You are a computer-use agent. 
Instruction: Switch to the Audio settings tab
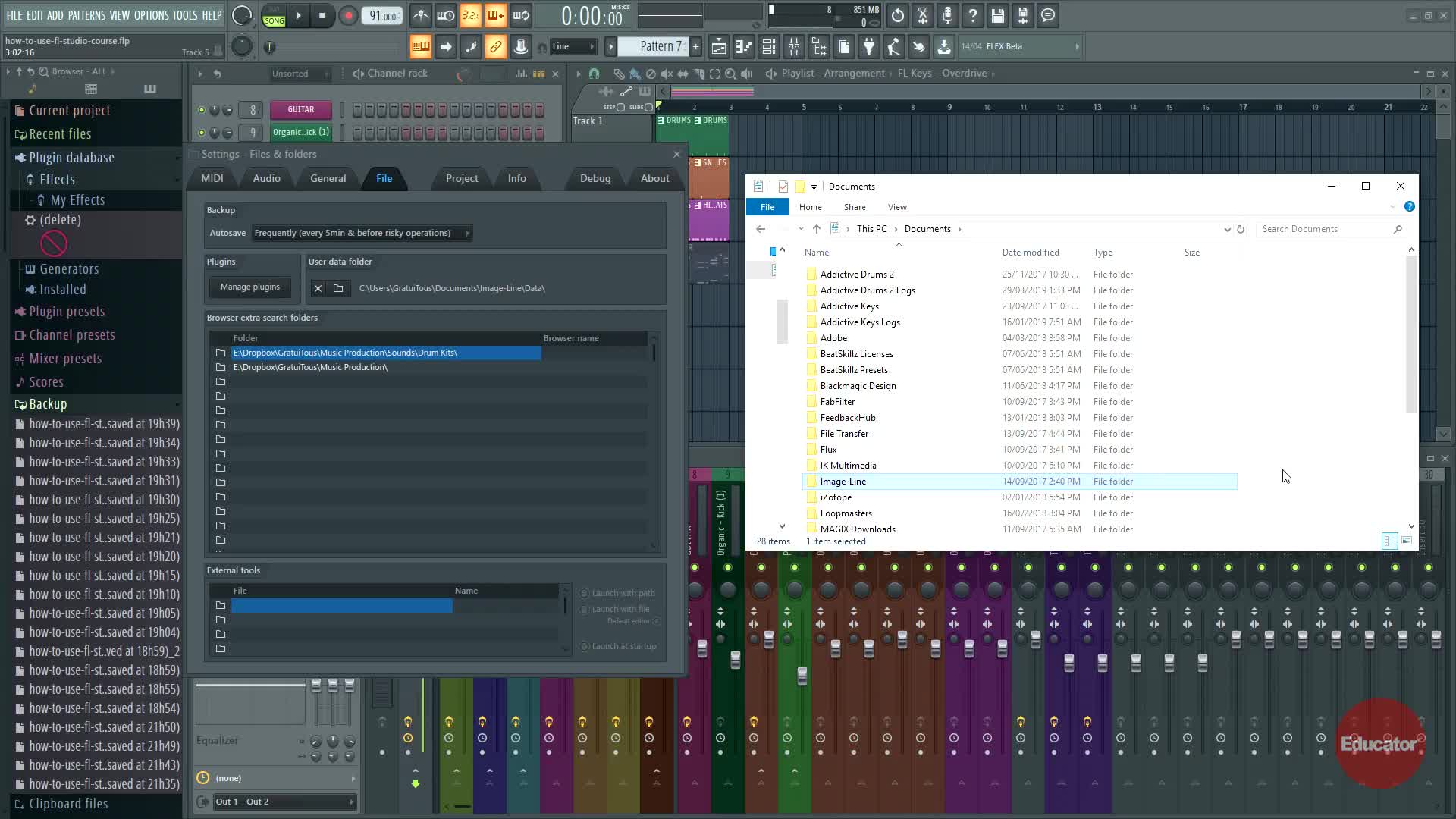[x=266, y=178]
